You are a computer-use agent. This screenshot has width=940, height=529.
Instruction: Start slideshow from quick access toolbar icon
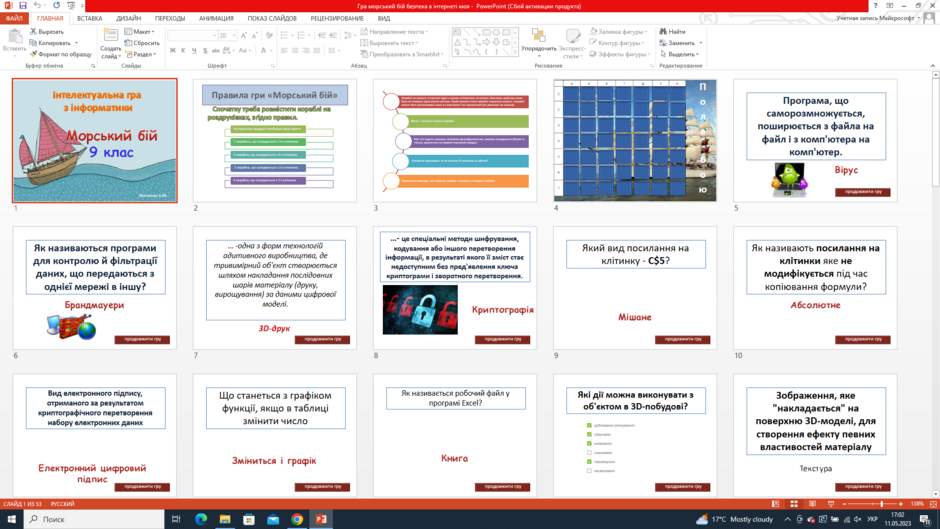pos(71,5)
